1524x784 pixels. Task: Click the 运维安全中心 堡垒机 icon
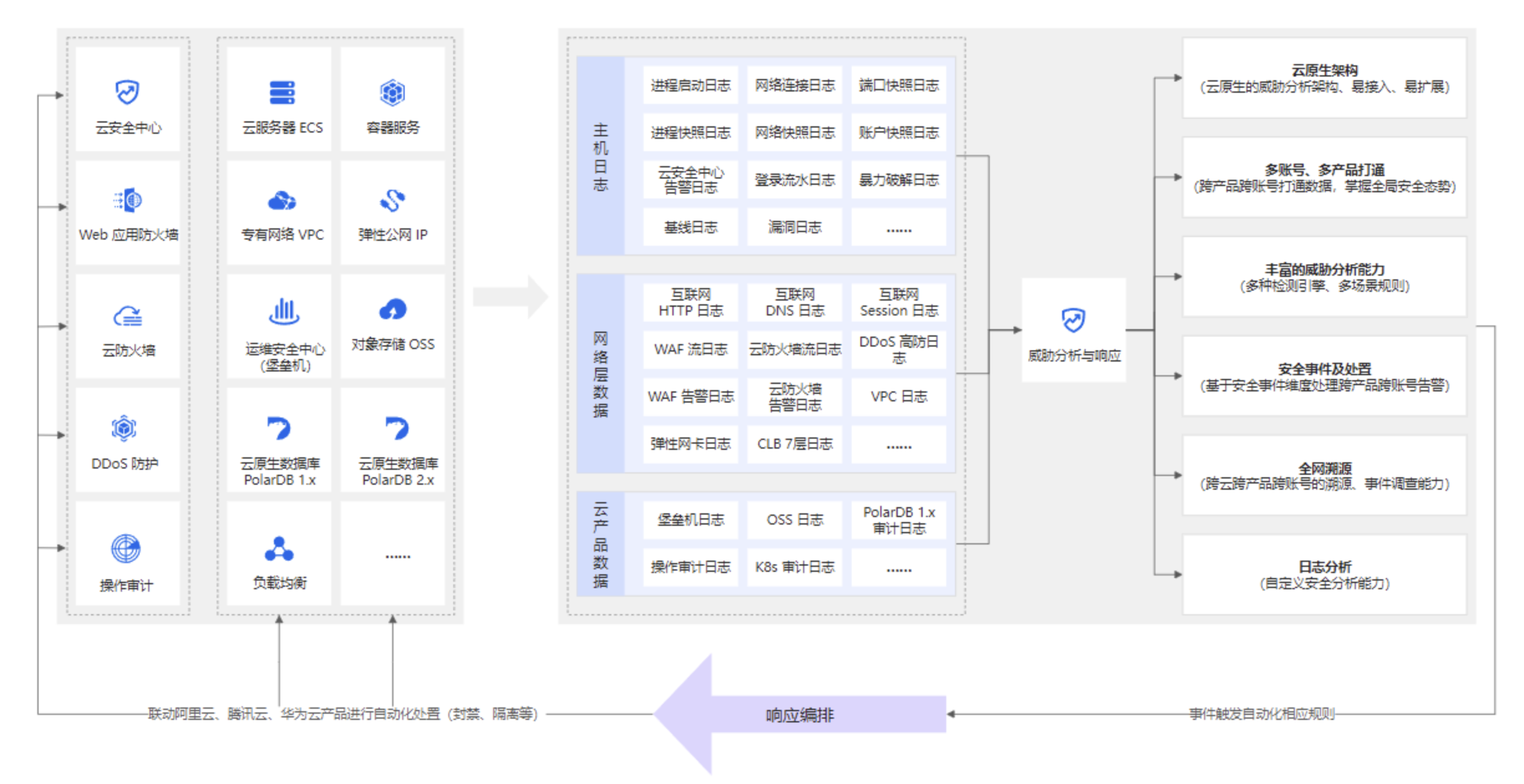(x=284, y=310)
